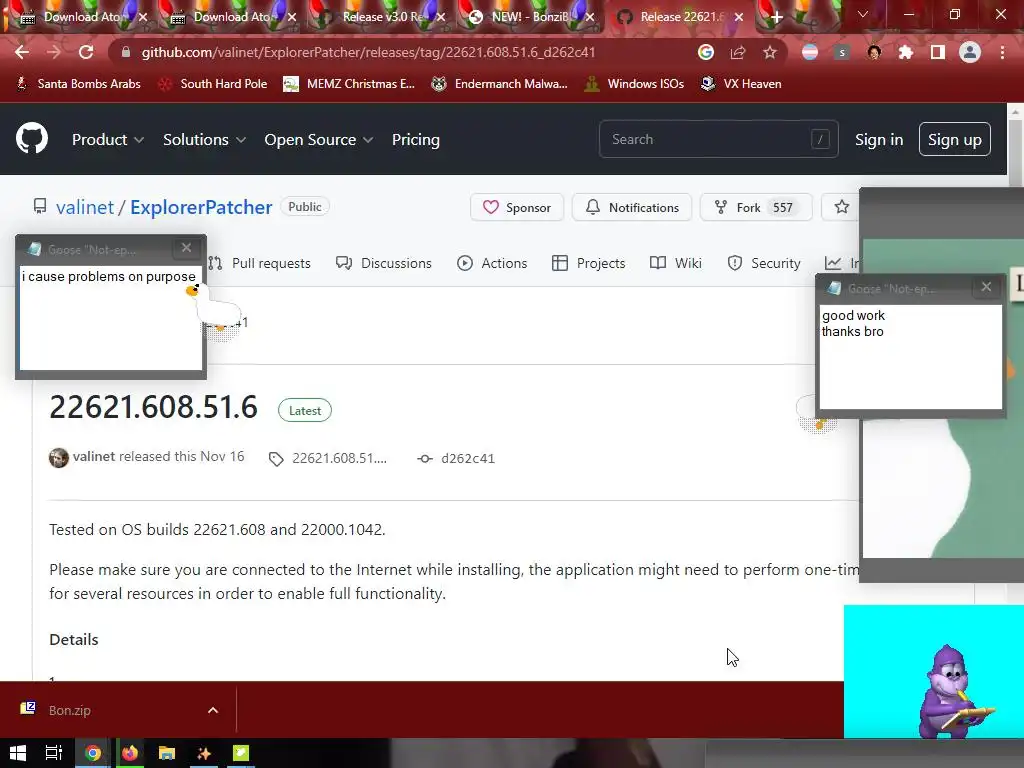Open the Projects tab
This screenshot has height=768, width=1024.
point(588,263)
